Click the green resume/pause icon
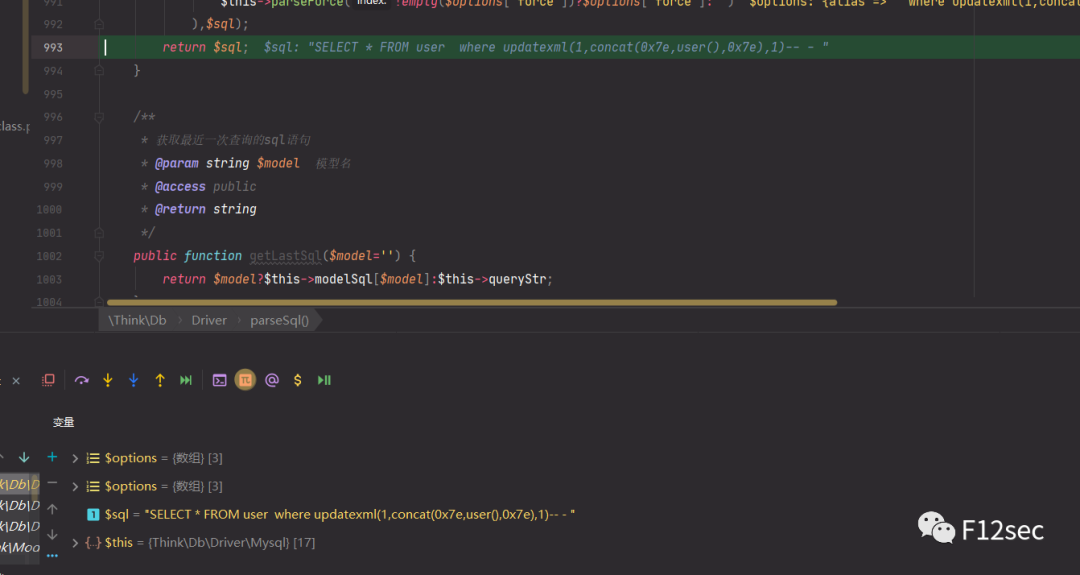The image size is (1080, 575). pos(324,380)
